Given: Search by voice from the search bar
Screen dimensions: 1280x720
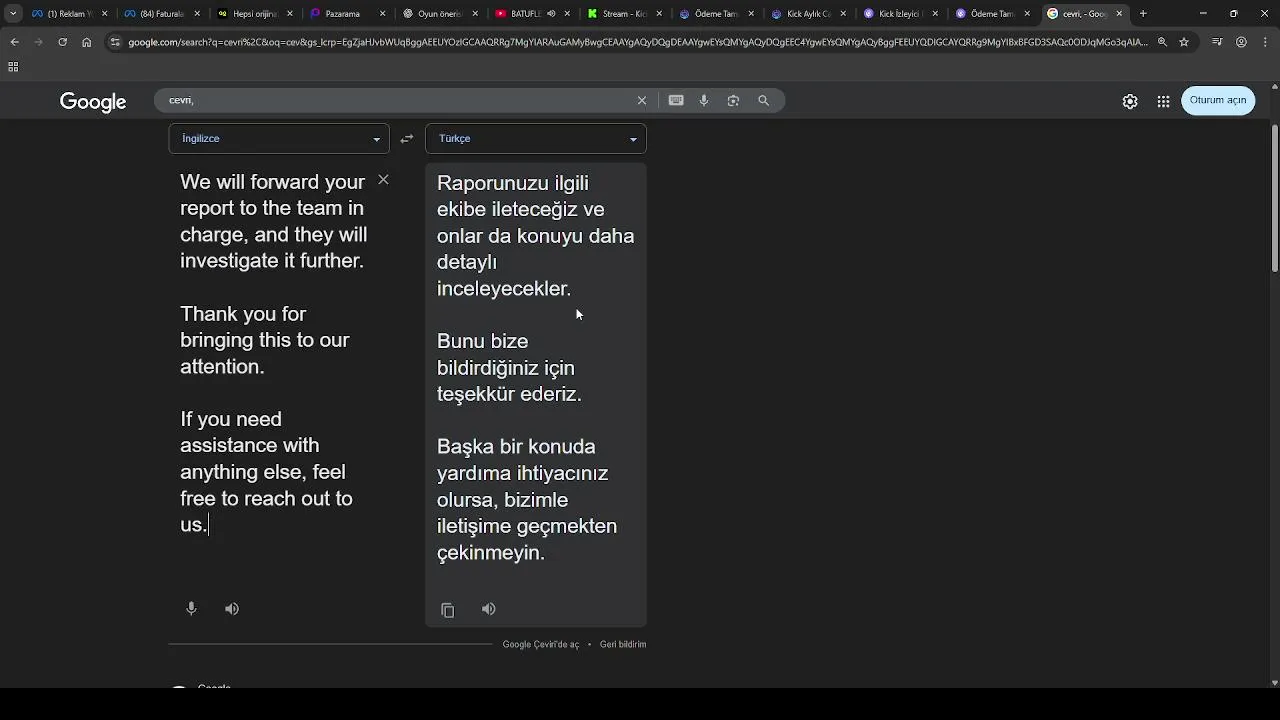Looking at the screenshot, I should click(704, 100).
